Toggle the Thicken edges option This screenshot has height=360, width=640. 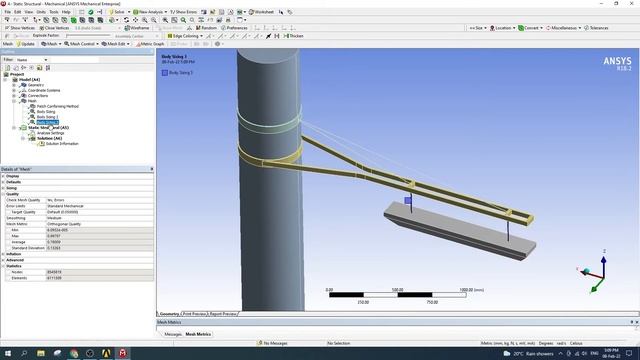click(293, 36)
